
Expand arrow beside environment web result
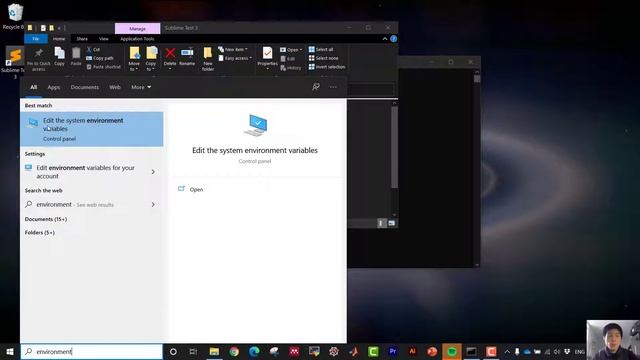(153, 204)
